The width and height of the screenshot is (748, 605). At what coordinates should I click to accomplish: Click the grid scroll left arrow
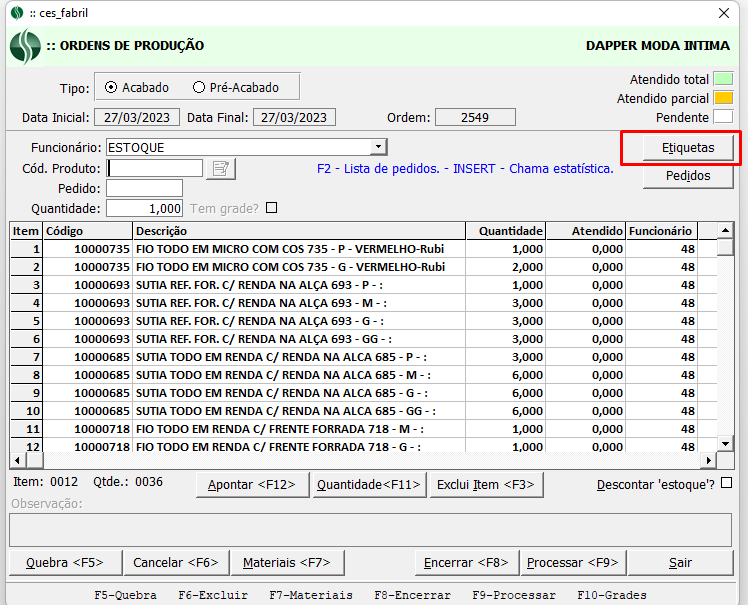click(x=18, y=460)
